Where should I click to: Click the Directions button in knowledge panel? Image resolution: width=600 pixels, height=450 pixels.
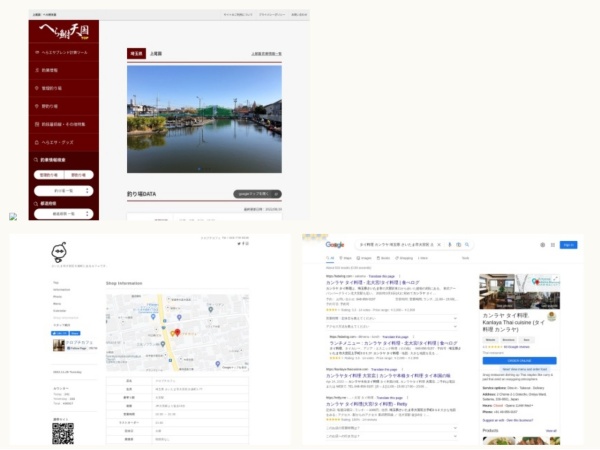click(x=509, y=340)
